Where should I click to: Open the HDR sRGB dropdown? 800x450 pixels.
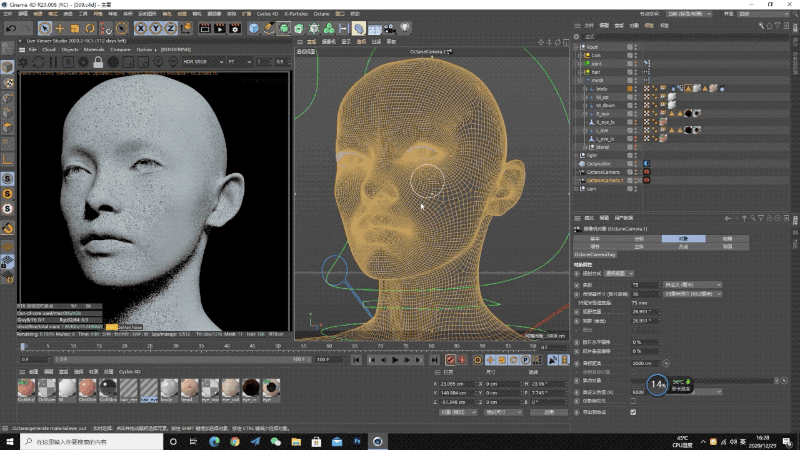pos(207,62)
